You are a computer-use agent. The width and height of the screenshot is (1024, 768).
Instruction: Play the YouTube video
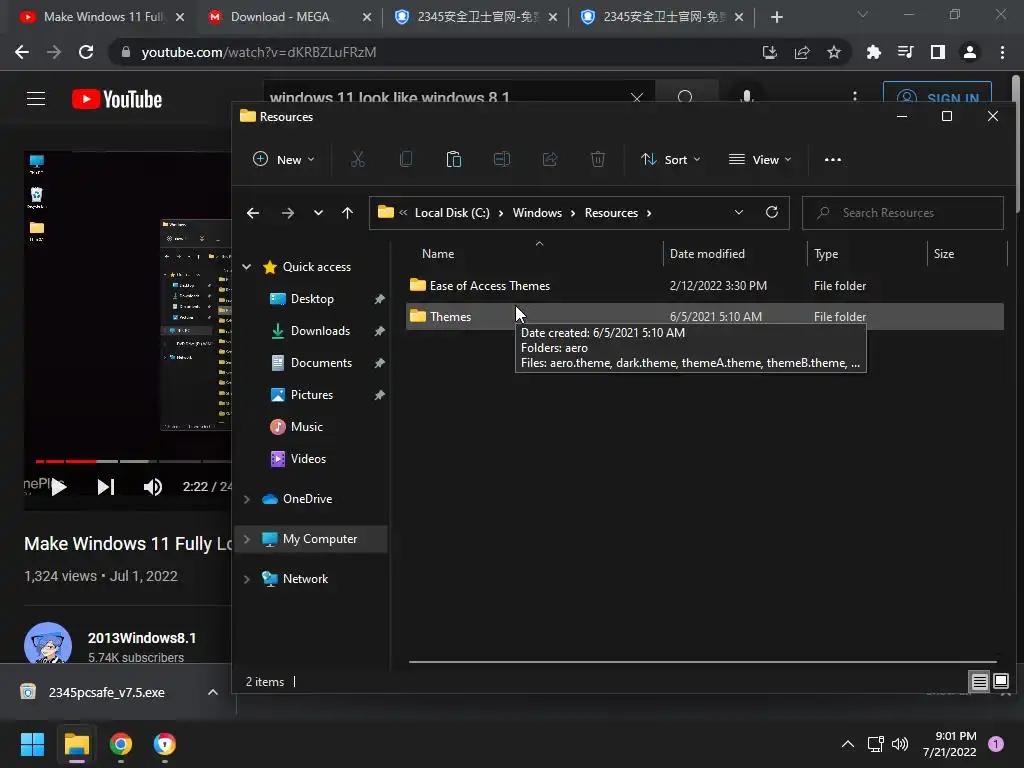59,487
